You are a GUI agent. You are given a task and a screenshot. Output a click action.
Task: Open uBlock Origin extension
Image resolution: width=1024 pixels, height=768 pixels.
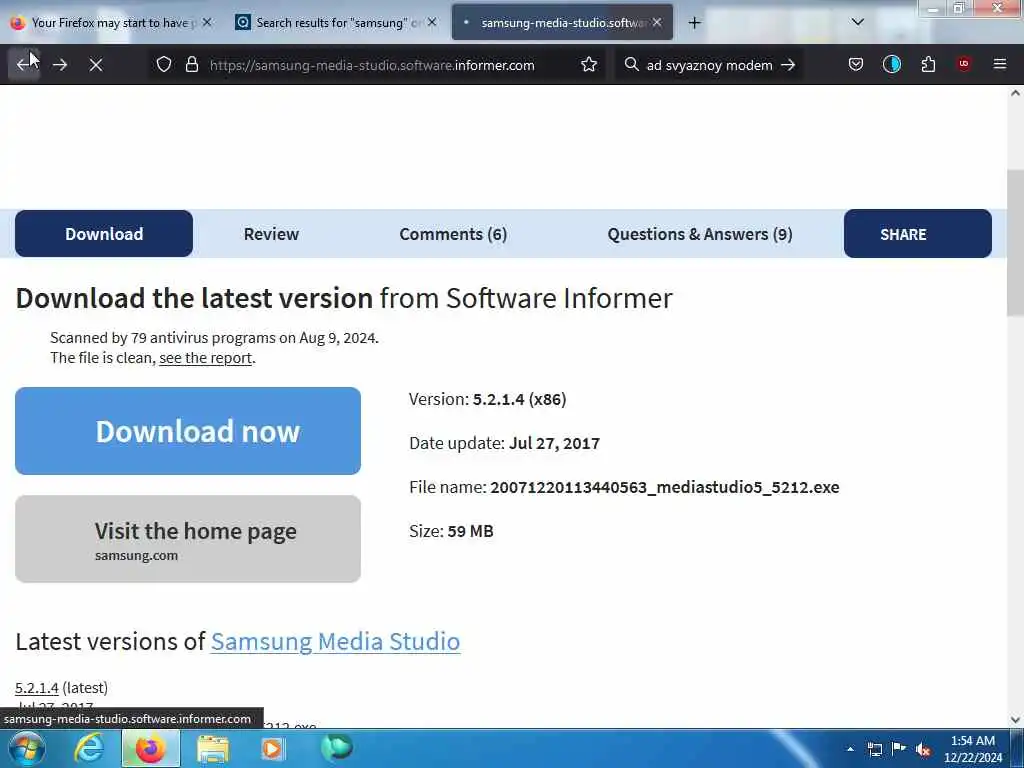pyautogui.click(x=964, y=64)
